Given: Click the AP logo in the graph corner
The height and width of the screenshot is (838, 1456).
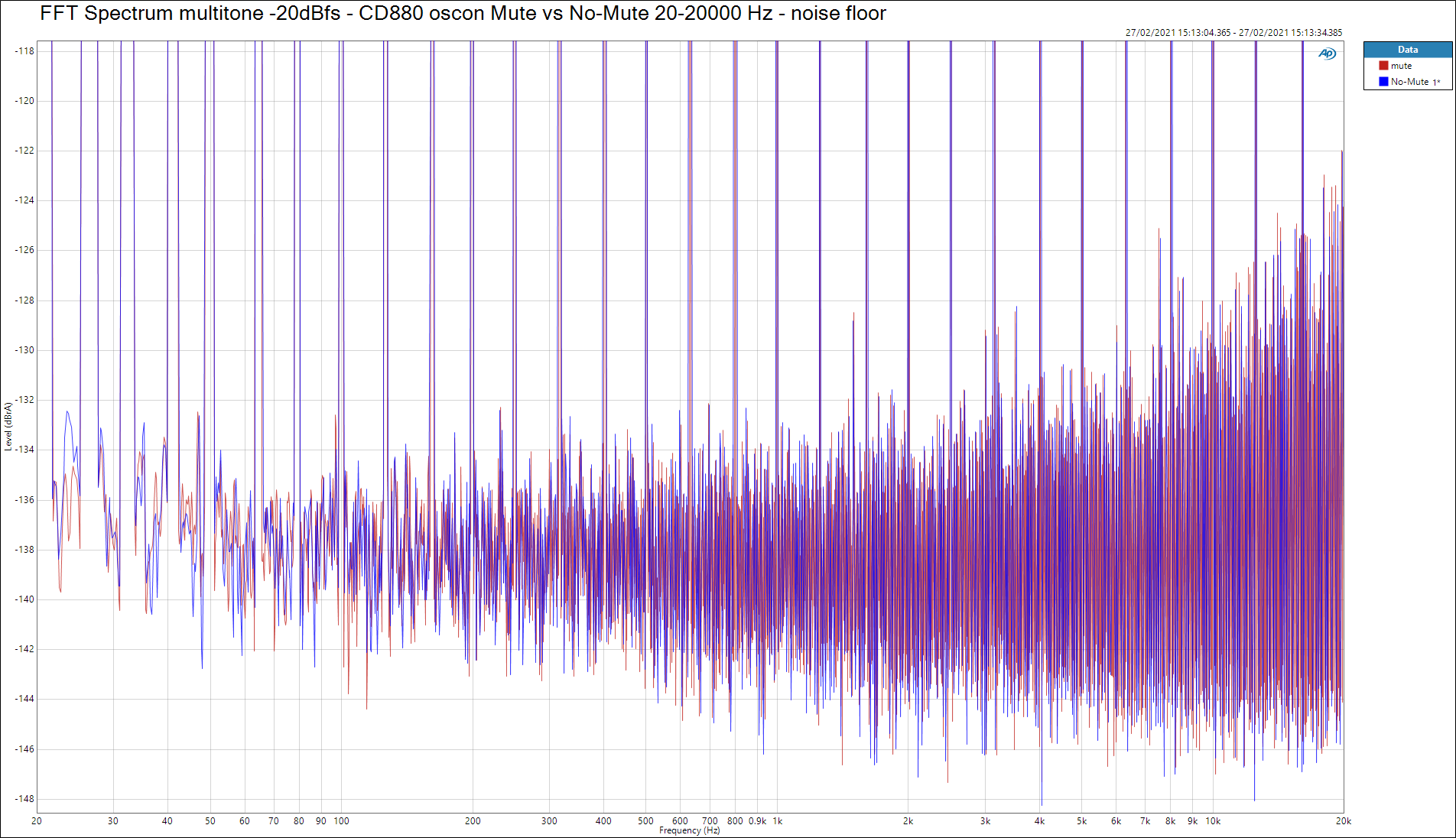Looking at the screenshot, I should click(1327, 54).
